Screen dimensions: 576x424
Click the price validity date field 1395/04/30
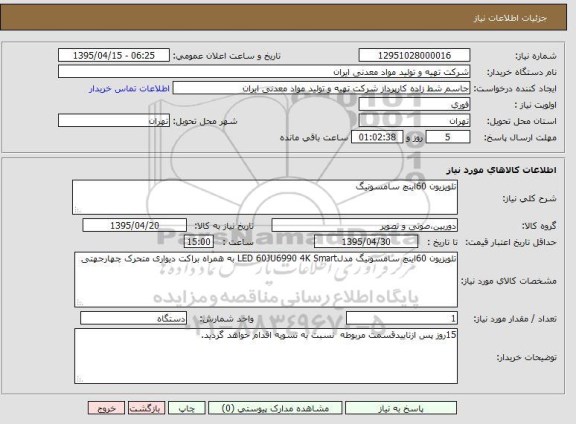click(366, 242)
